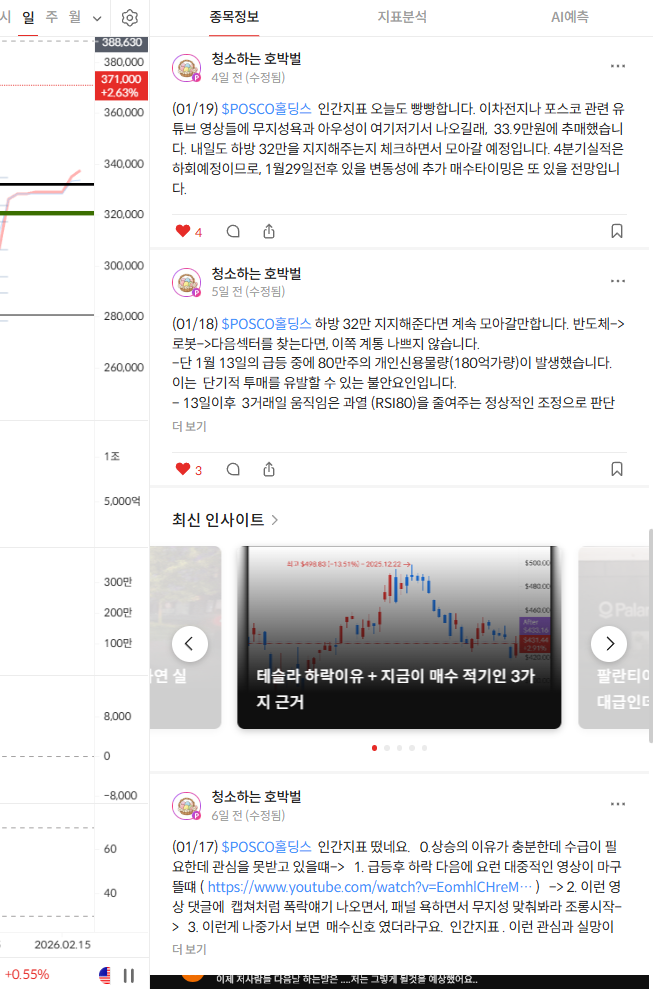Image resolution: width=653 pixels, height=989 pixels.
Task: Select the 월 (monthly) chart period
Action: (x=75, y=17)
